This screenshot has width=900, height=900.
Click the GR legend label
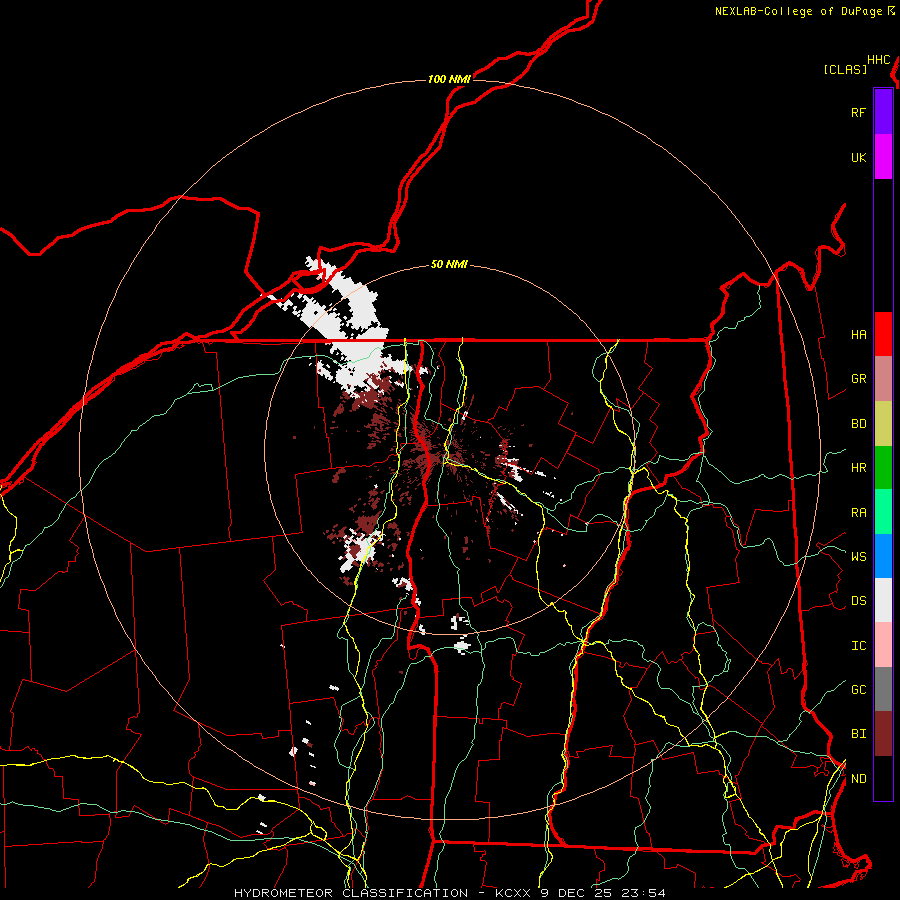[x=858, y=379]
